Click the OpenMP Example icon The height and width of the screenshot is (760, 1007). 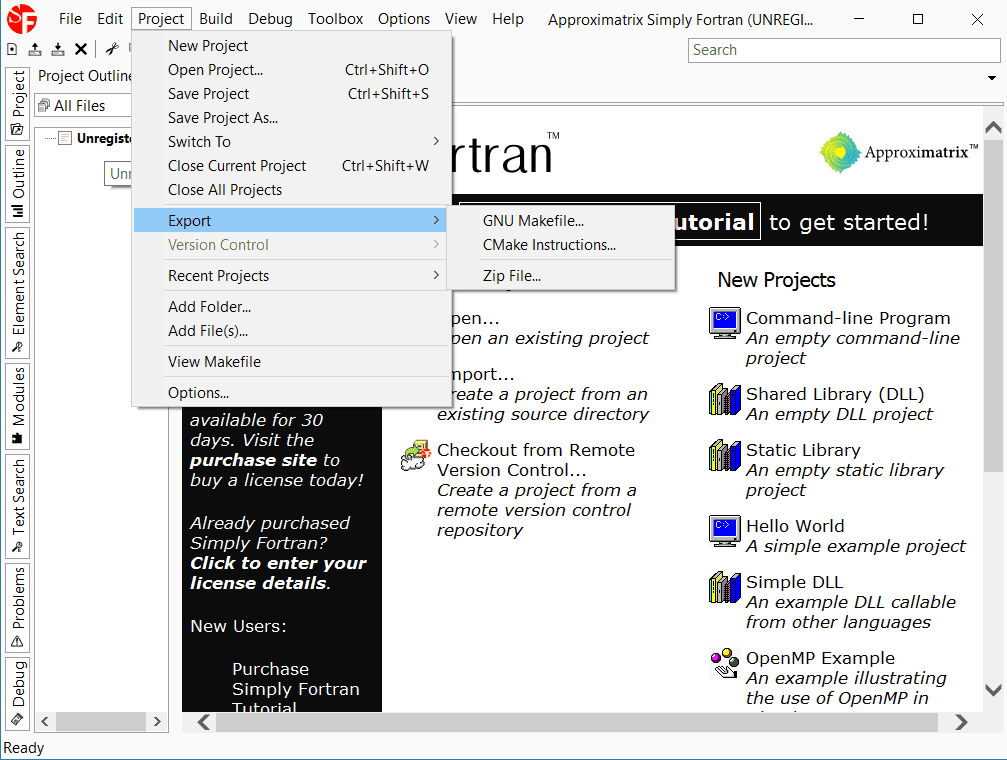[x=724, y=663]
